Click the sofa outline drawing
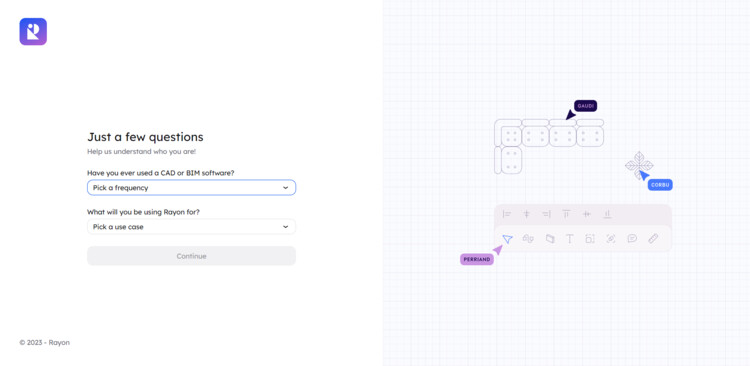The width and height of the screenshot is (750, 366). click(549, 146)
